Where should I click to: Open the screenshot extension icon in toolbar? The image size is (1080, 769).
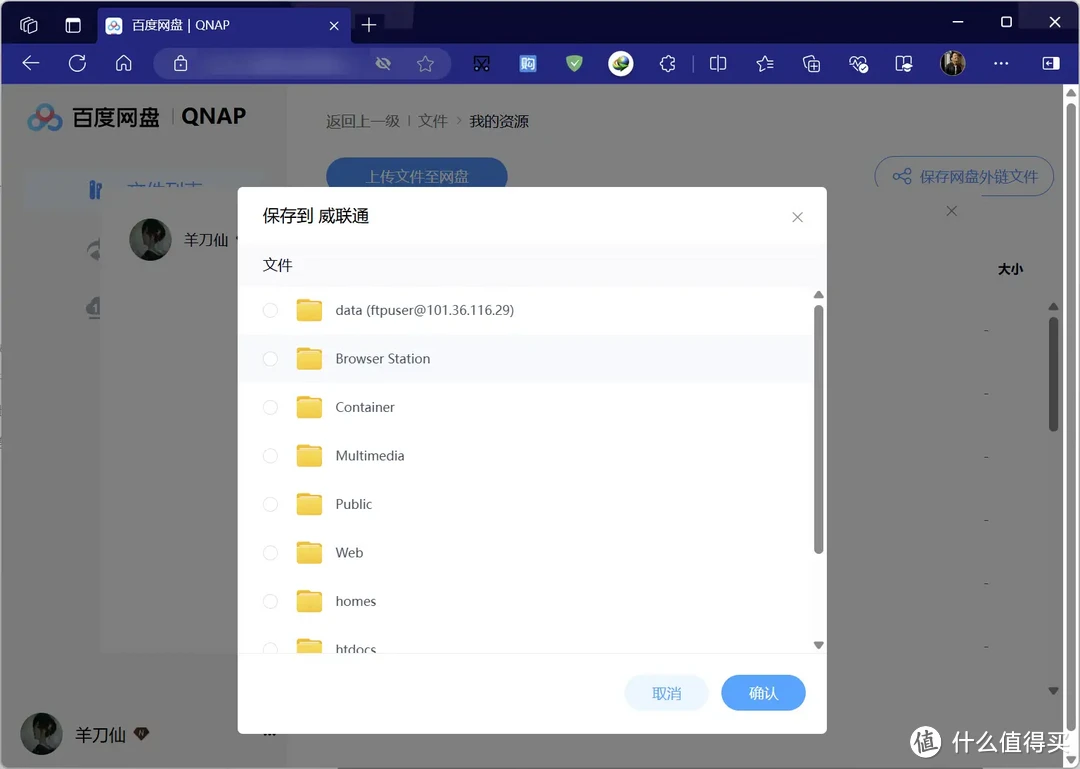pyautogui.click(x=481, y=64)
